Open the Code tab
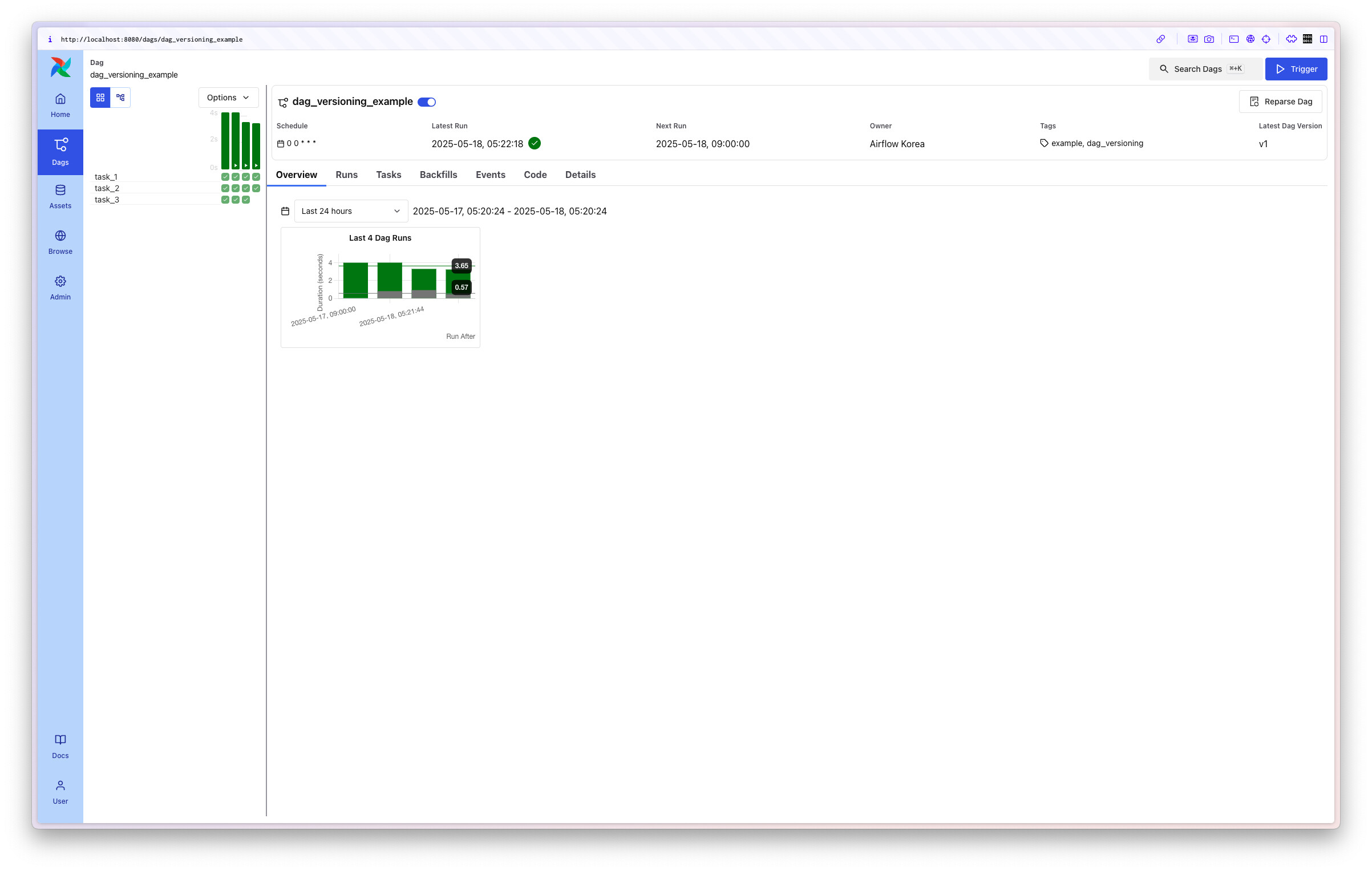This screenshot has width=1372, height=871. coord(535,175)
